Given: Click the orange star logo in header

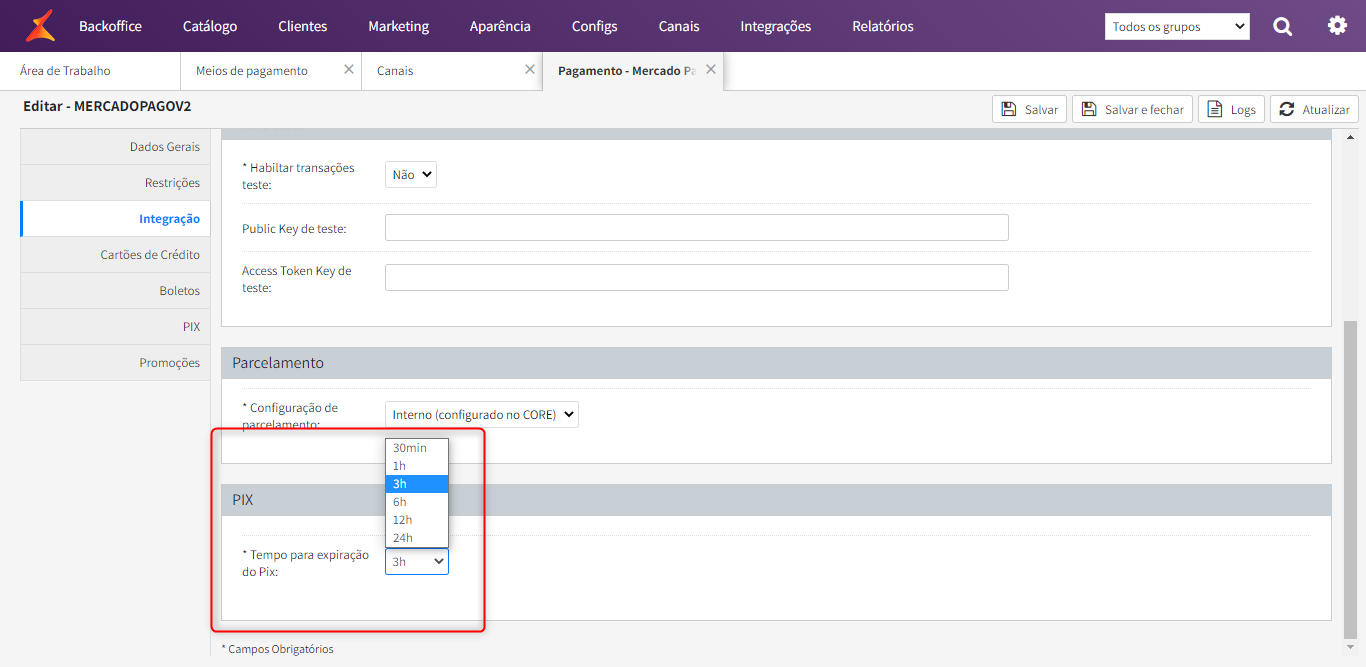Looking at the screenshot, I should [40, 25].
